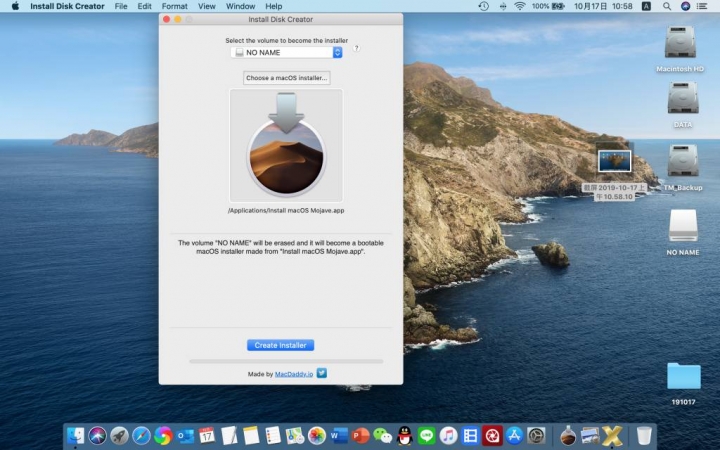Click the battery 100% indicator

(x=548, y=6)
